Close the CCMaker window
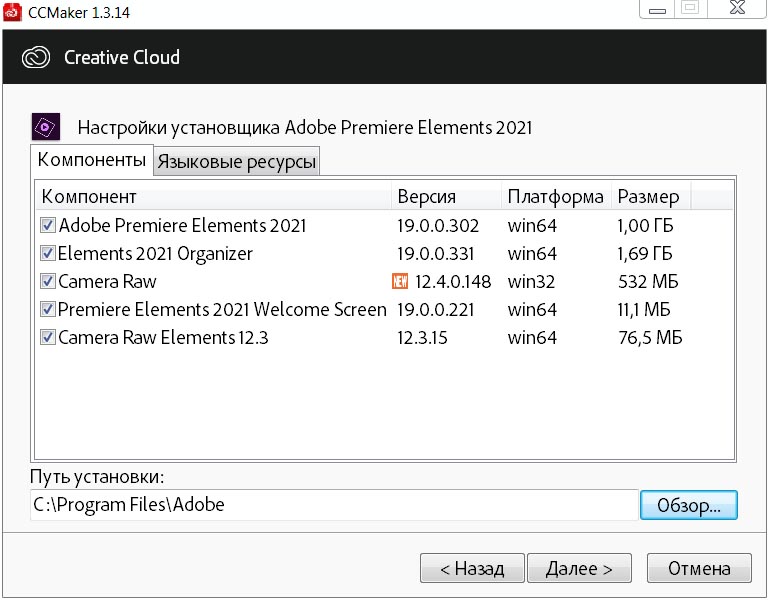769x600 pixels. coord(737,8)
